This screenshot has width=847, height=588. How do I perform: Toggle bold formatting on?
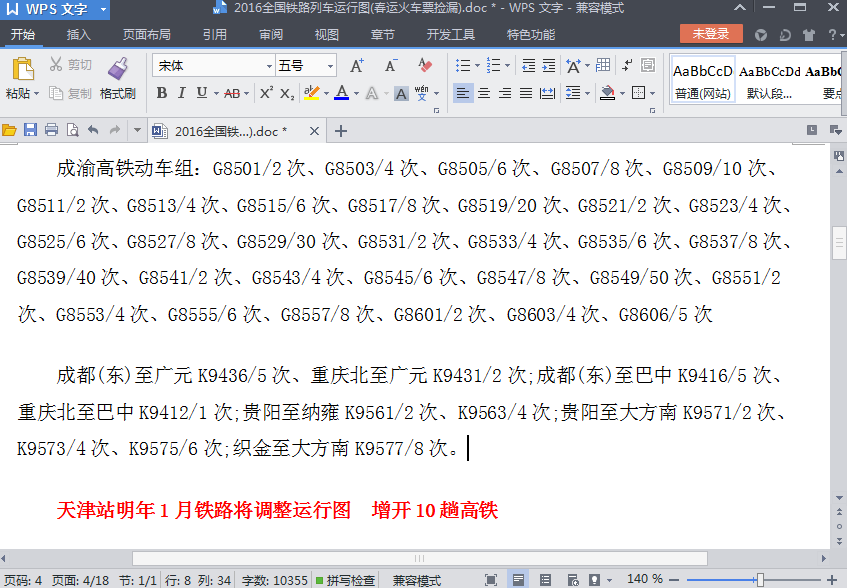pos(162,93)
